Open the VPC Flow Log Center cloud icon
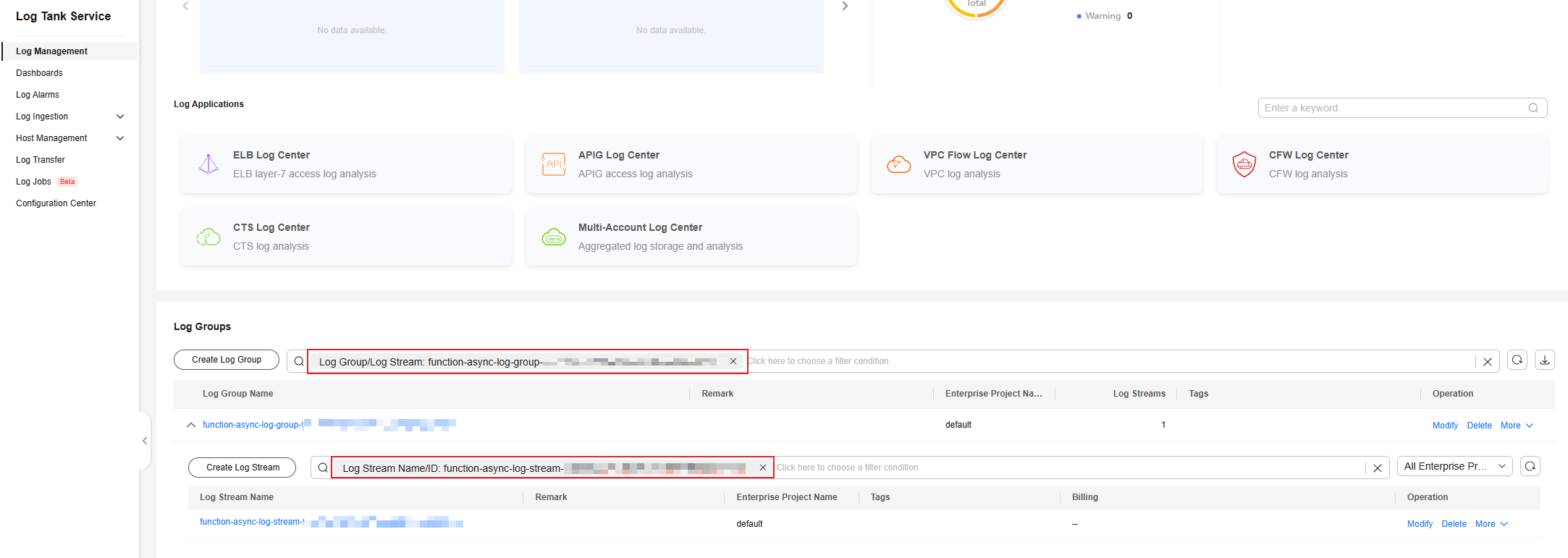The image size is (1568, 558). point(899,164)
